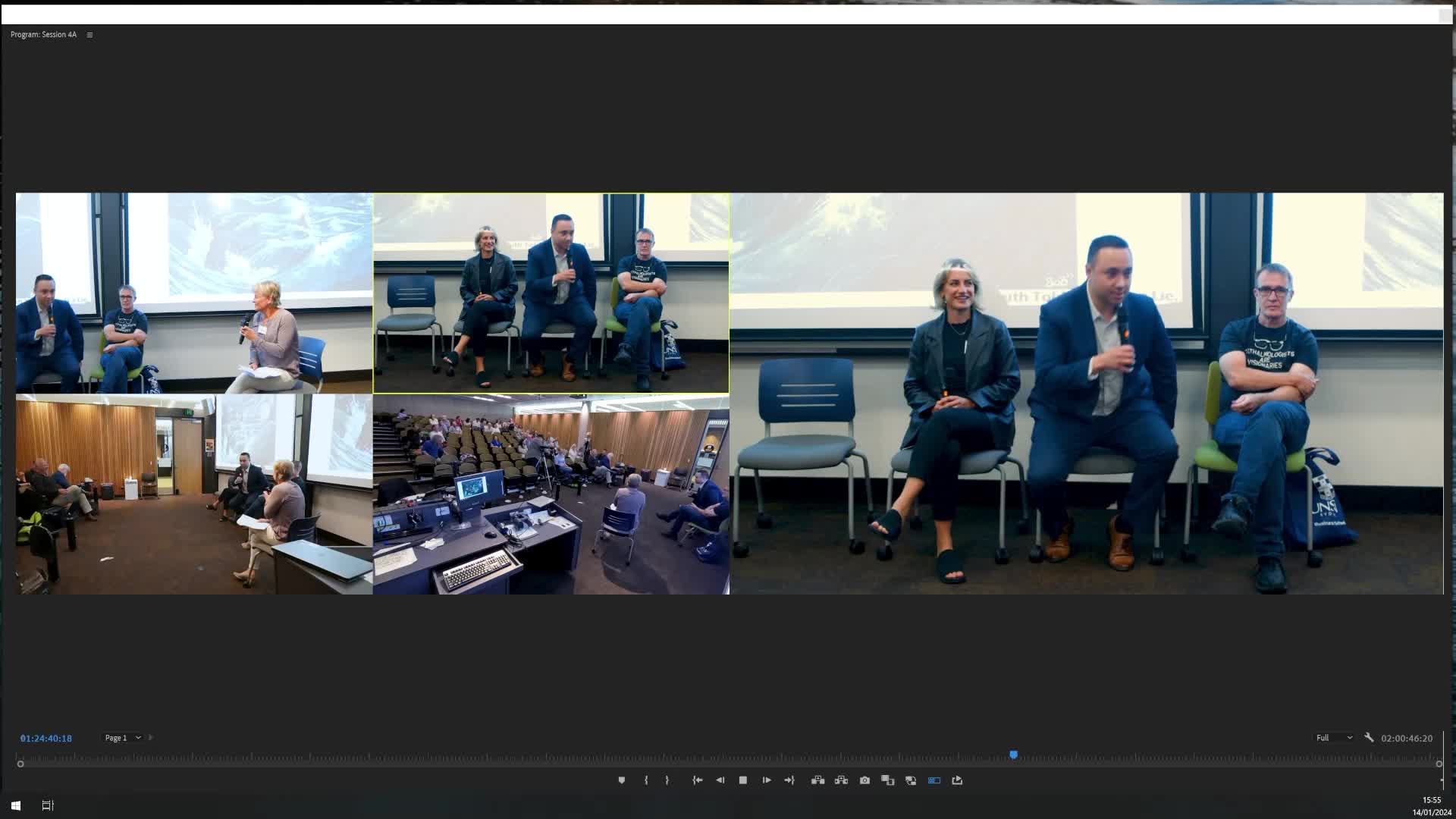
Task: Open the Page 1 dropdown
Action: click(123, 738)
